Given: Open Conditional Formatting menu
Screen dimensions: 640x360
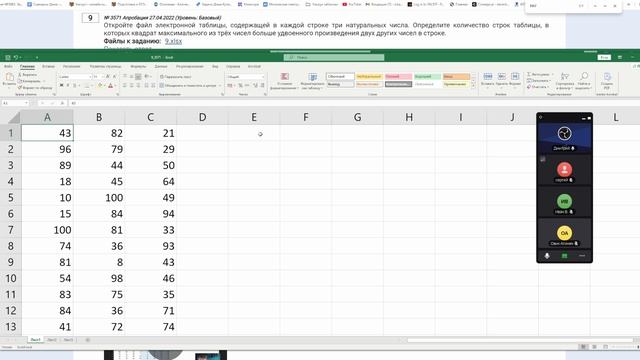Looking at the screenshot, I should coord(284,81).
